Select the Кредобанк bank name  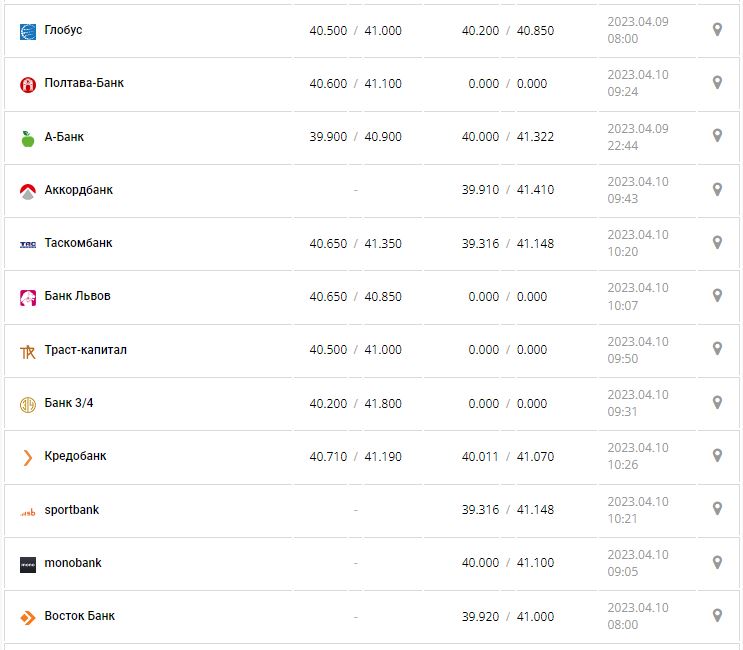[x=75, y=456]
